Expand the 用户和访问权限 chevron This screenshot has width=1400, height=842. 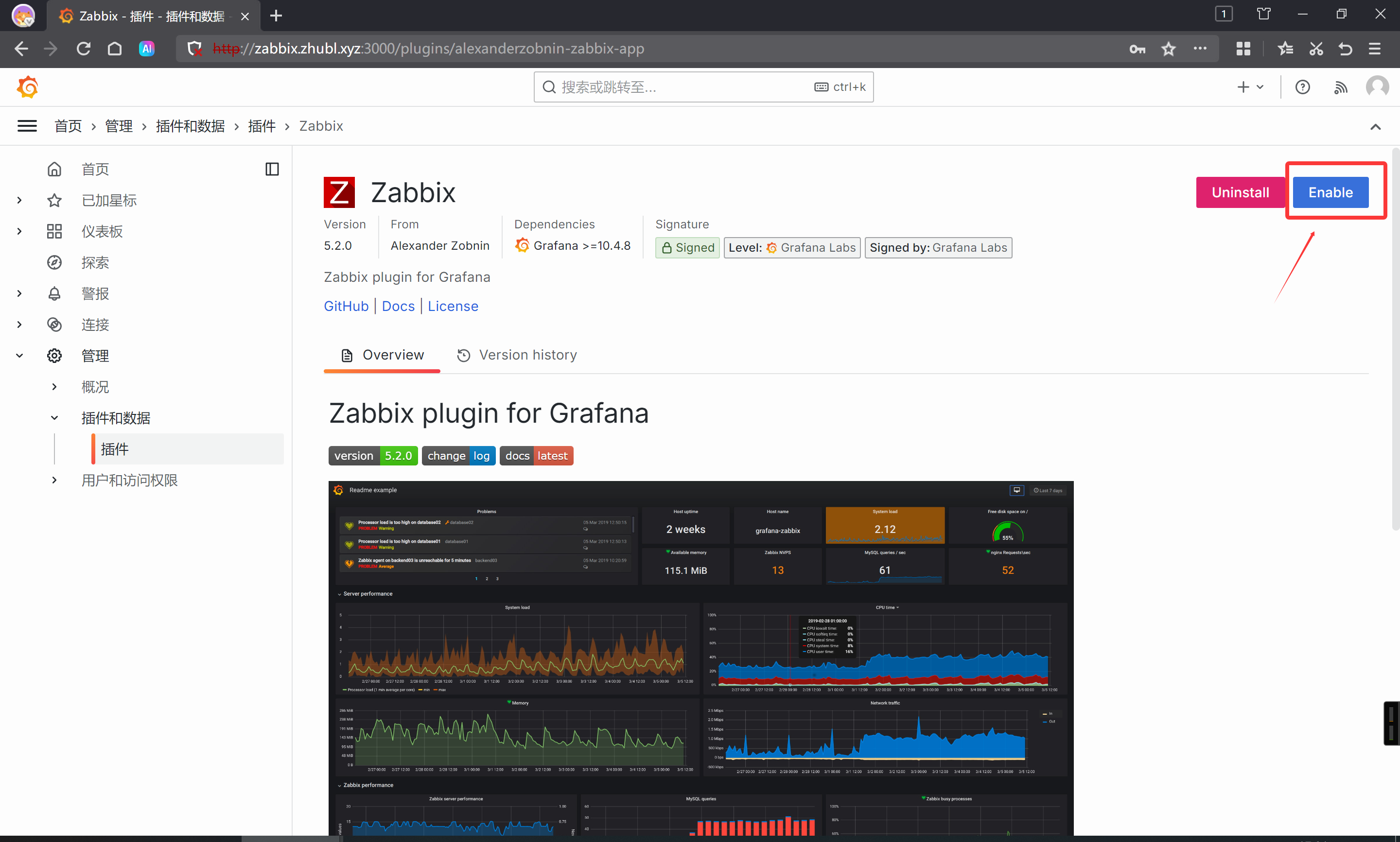coord(54,481)
